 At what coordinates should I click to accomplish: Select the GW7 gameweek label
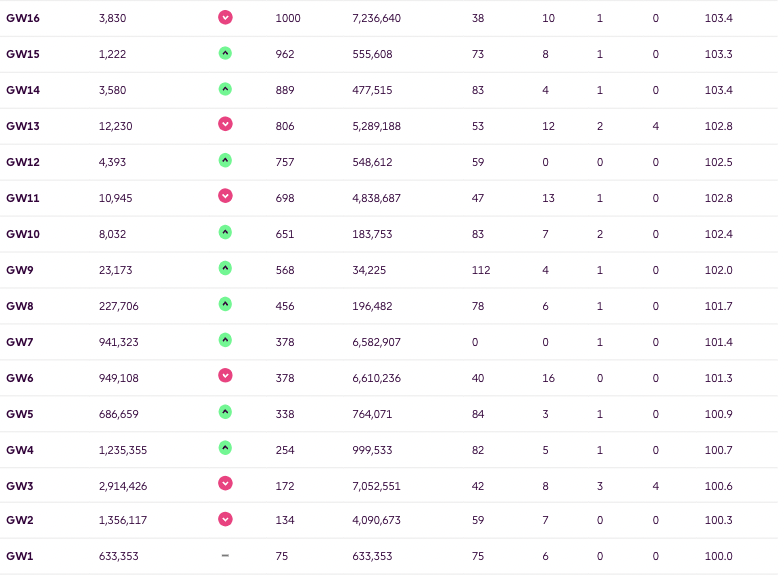[x=20, y=342]
